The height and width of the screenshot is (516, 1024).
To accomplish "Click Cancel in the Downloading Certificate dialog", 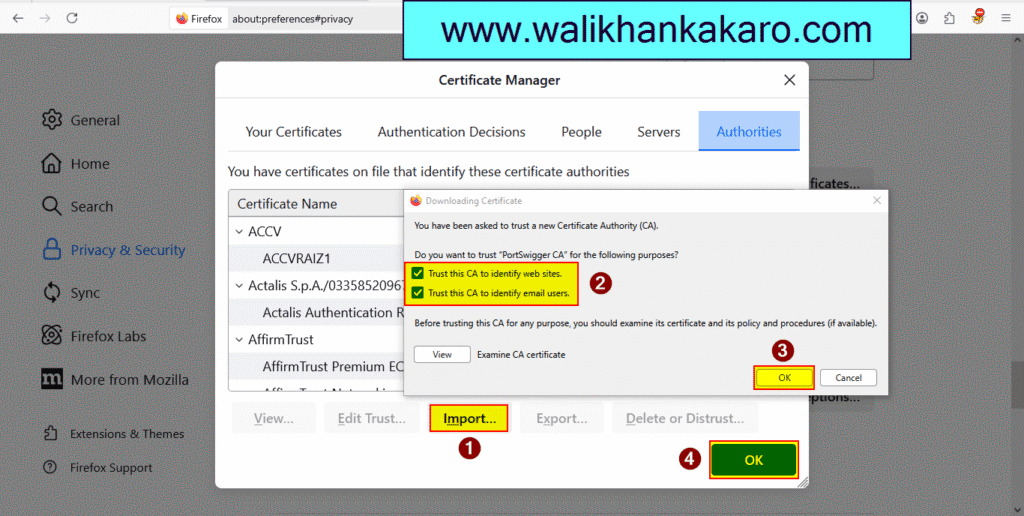I will (x=848, y=378).
